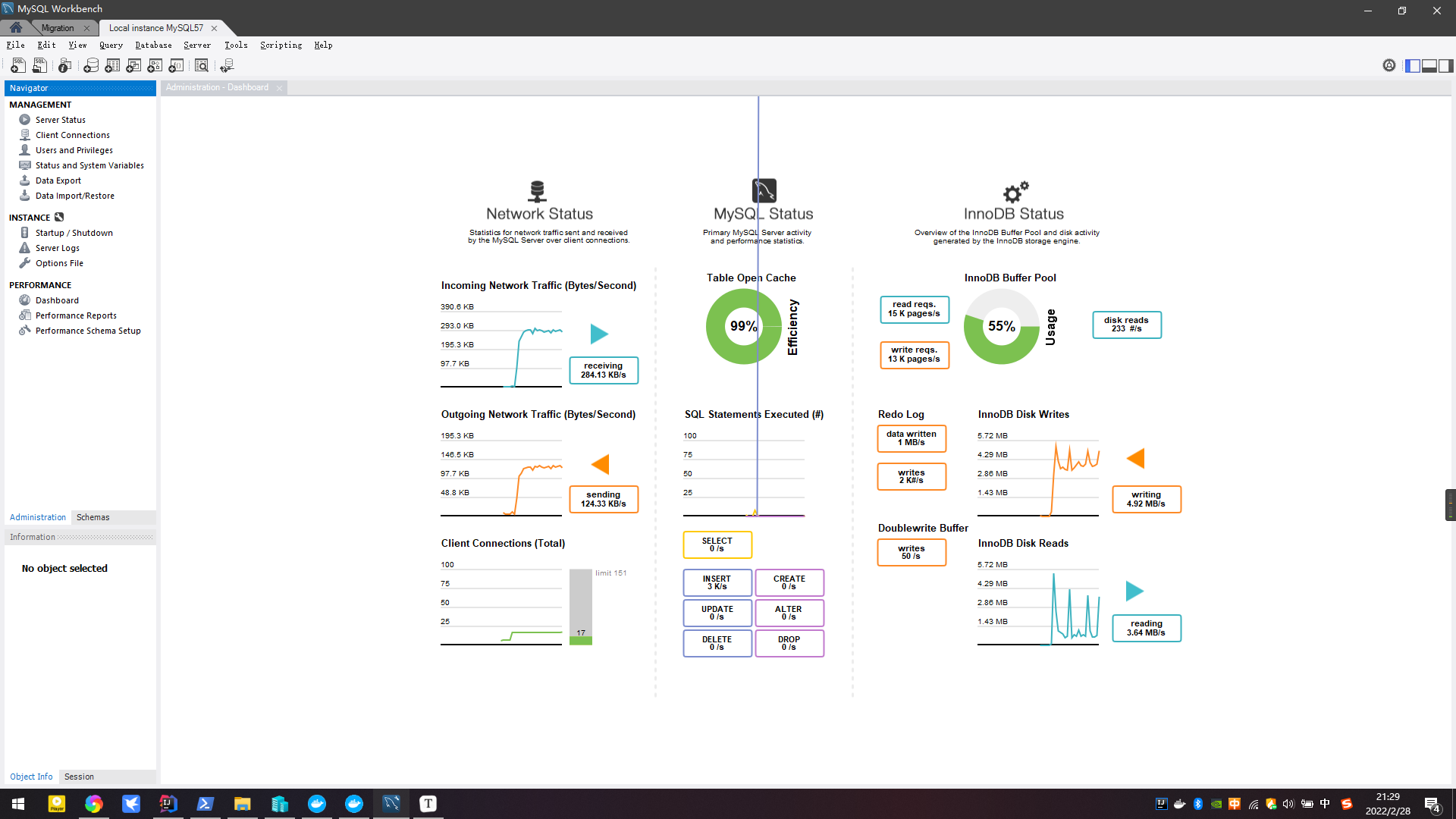The height and width of the screenshot is (819, 1456).
Task: Select the Object Info tab
Action: pos(31,777)
